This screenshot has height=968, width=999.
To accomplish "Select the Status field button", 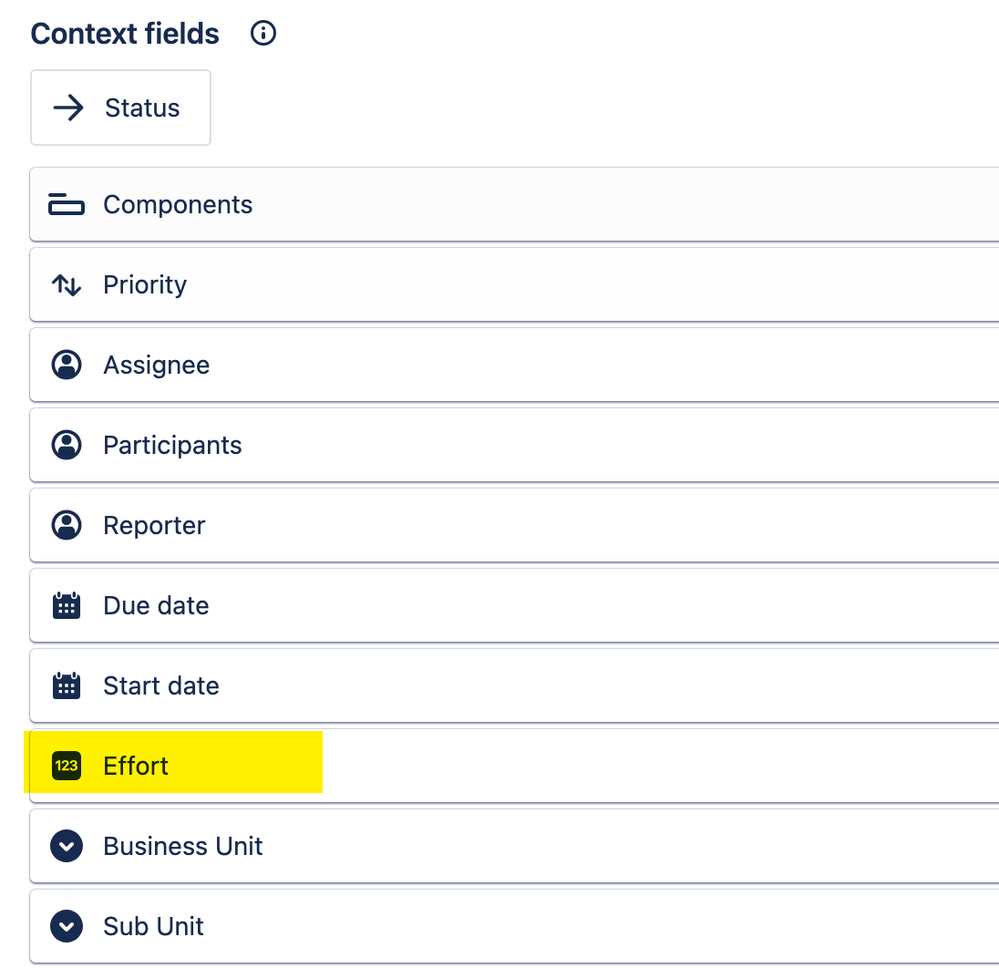I will (x=120, y=108).
